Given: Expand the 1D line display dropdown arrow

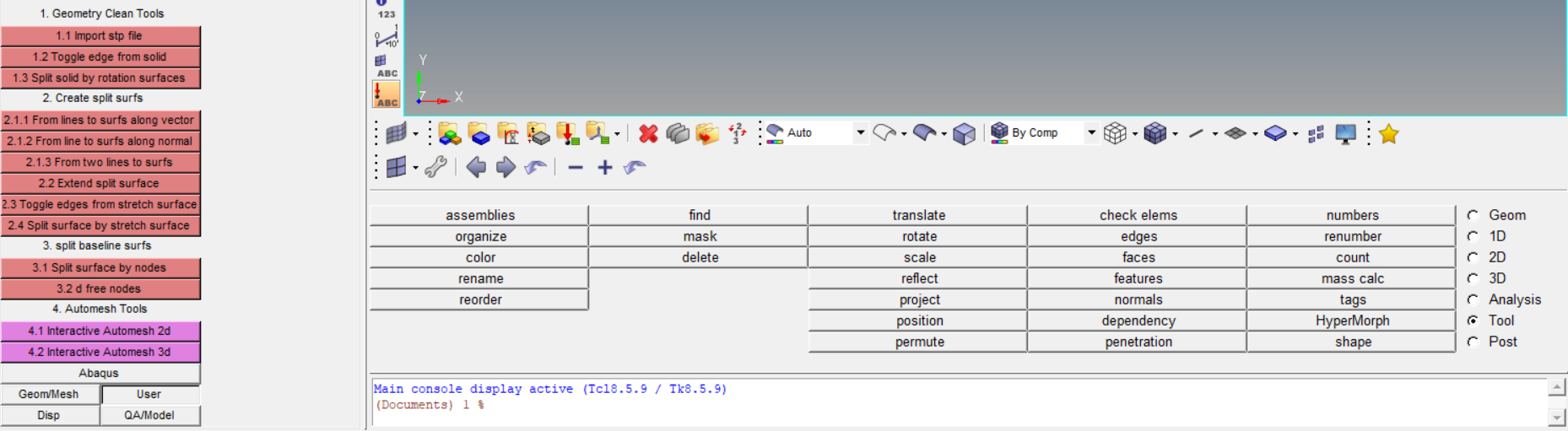Looking at the screenshot, I should (1215, 134).
